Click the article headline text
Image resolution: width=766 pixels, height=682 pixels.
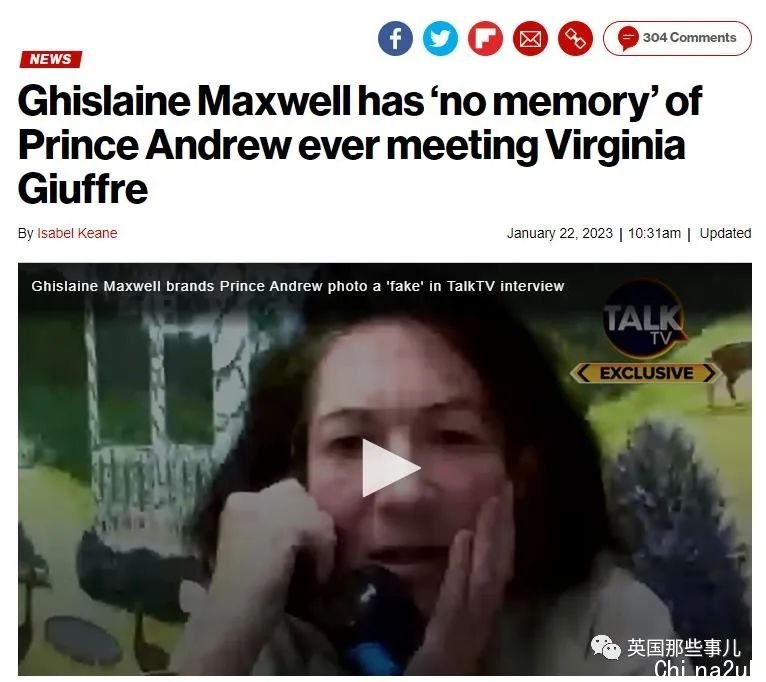360,145
